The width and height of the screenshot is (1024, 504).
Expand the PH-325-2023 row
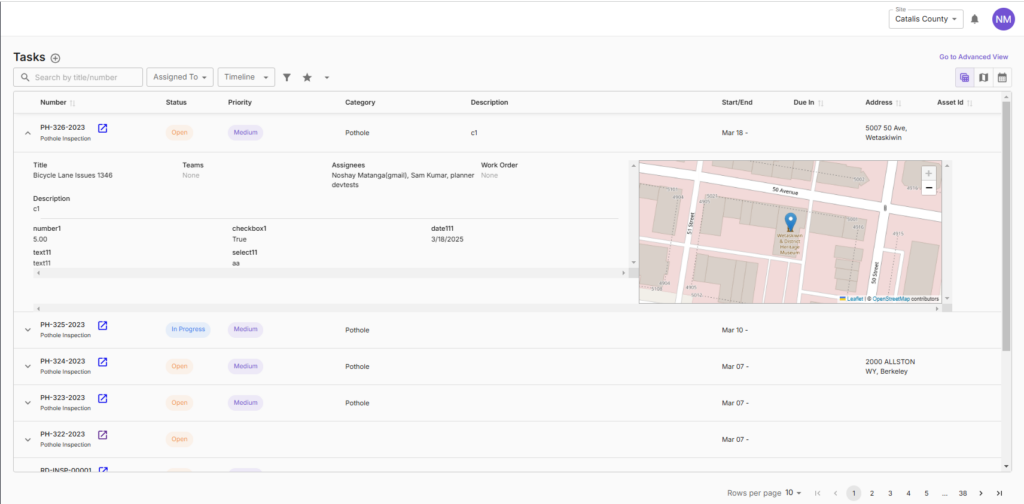tap(27, 329)
